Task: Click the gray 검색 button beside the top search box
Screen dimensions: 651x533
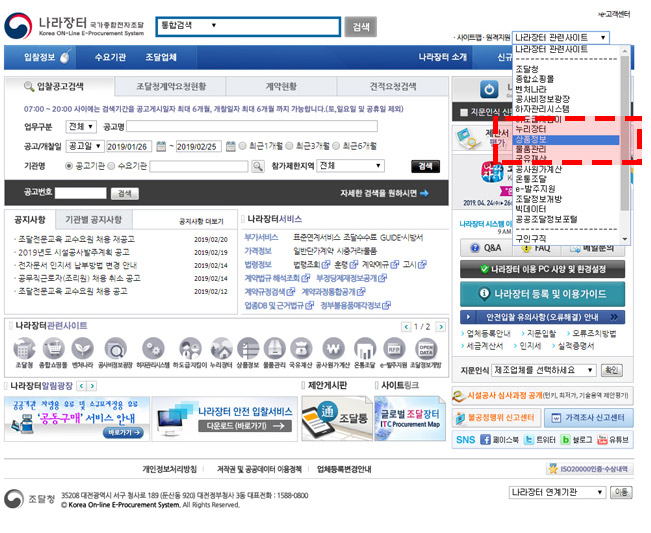Action: coord(361,27)
